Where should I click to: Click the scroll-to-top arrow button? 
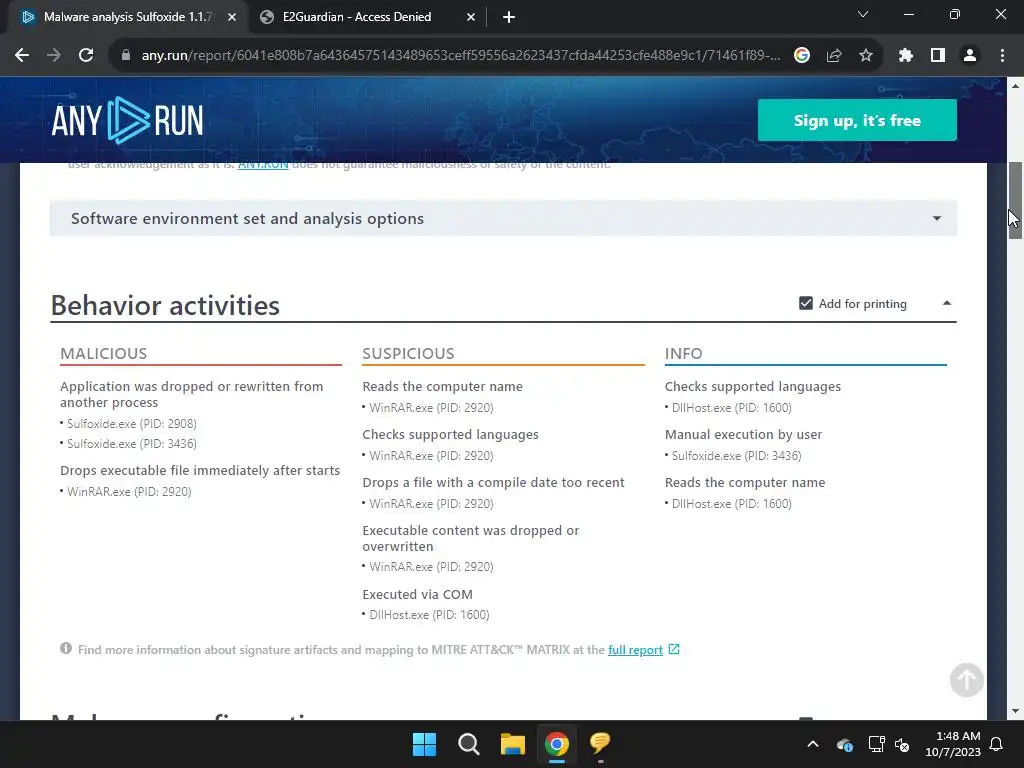pos(967,680)
